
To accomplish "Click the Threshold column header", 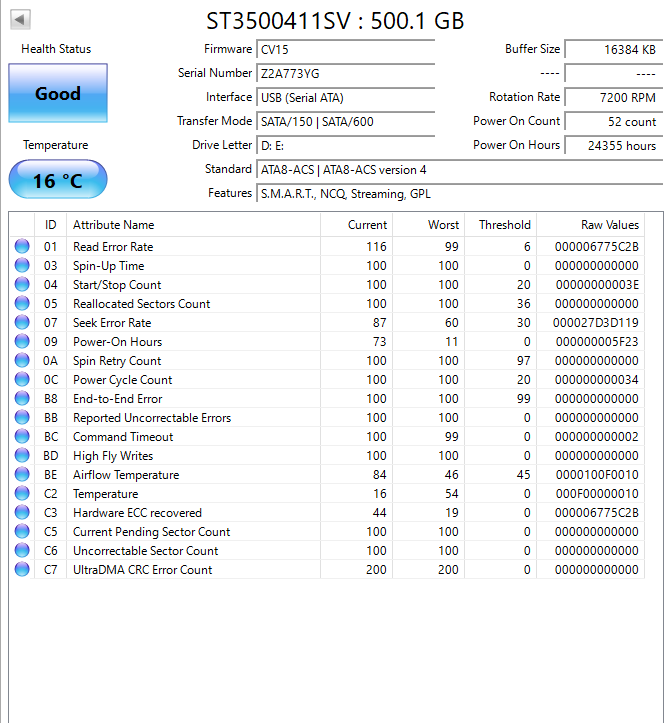I will [501, 225].
